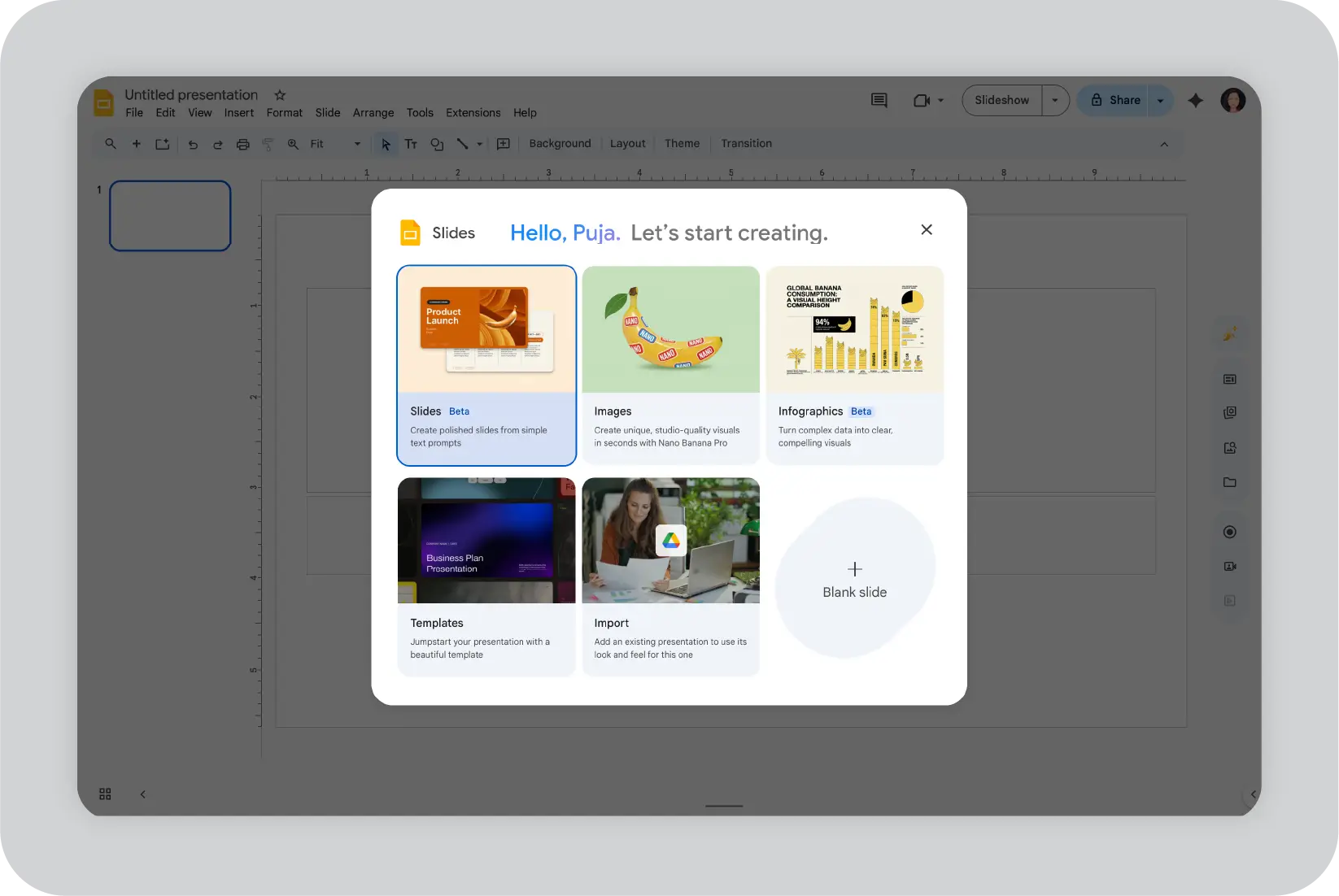Click the Slideshow button

1002,100
